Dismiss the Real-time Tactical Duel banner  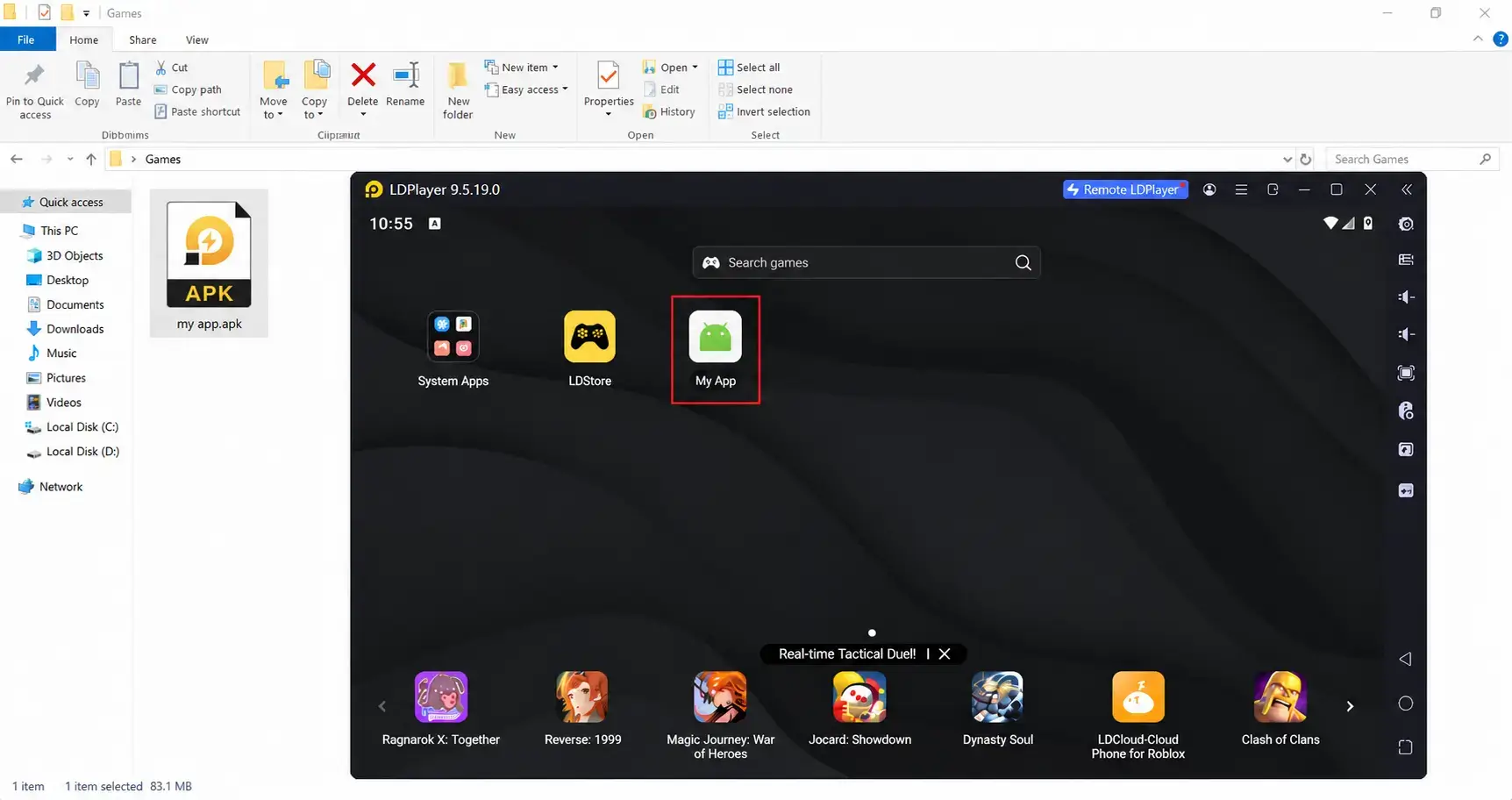coord(945,654)
